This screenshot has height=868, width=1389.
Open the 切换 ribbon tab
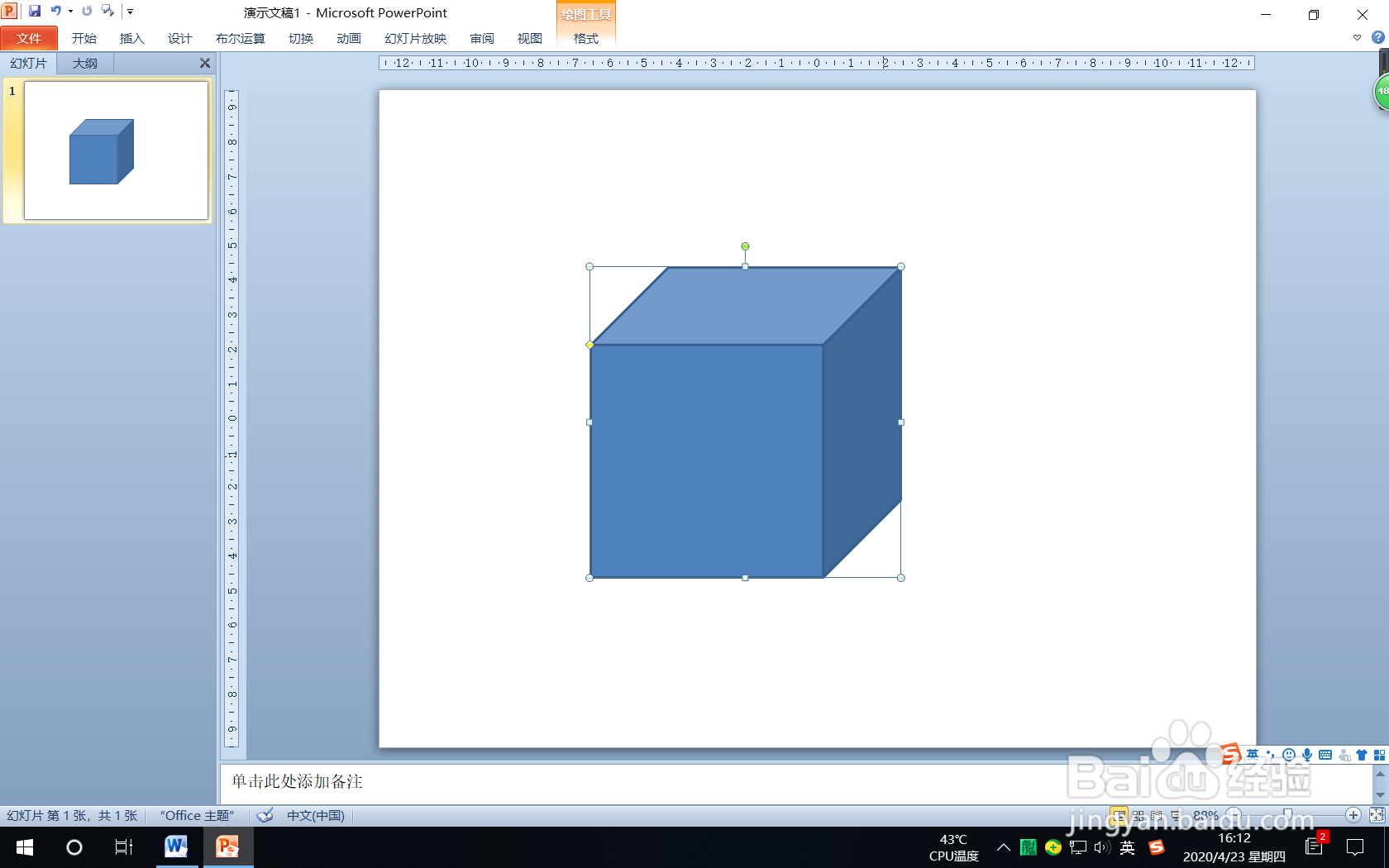tap(301, 38)
